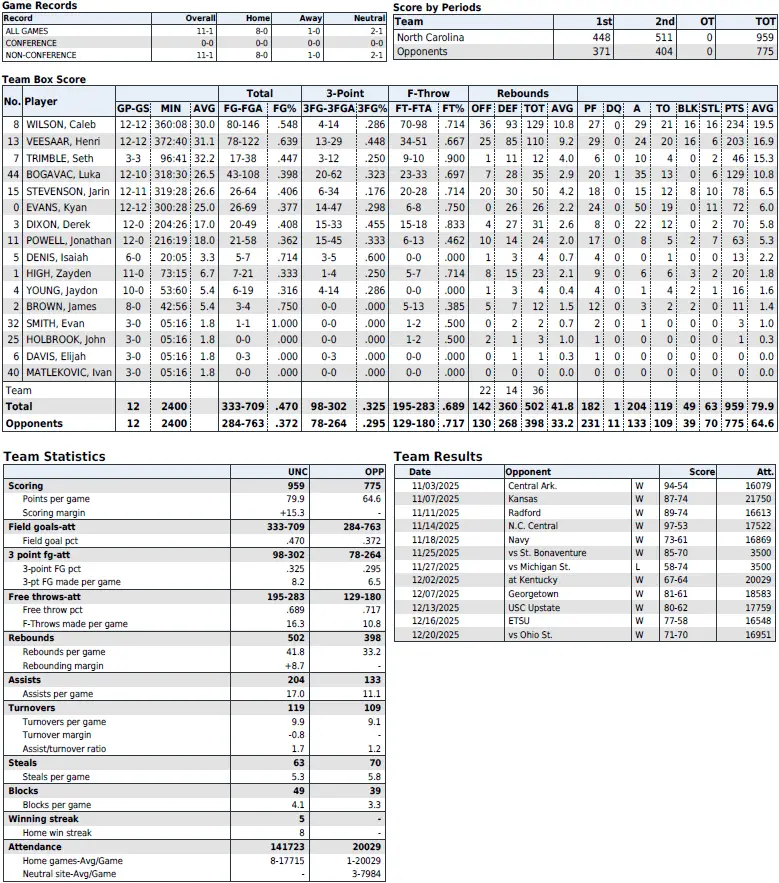Click the 'Team Results' section heading
Viewport: 779px width, 883px height.
[438, 456]
